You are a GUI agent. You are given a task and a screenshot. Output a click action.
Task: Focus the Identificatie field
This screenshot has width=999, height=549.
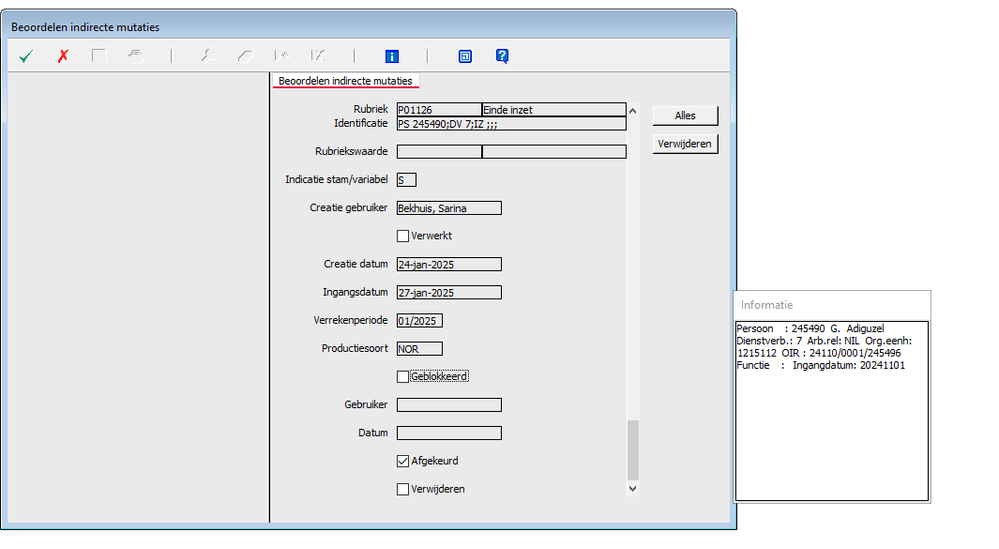[512, 124]
